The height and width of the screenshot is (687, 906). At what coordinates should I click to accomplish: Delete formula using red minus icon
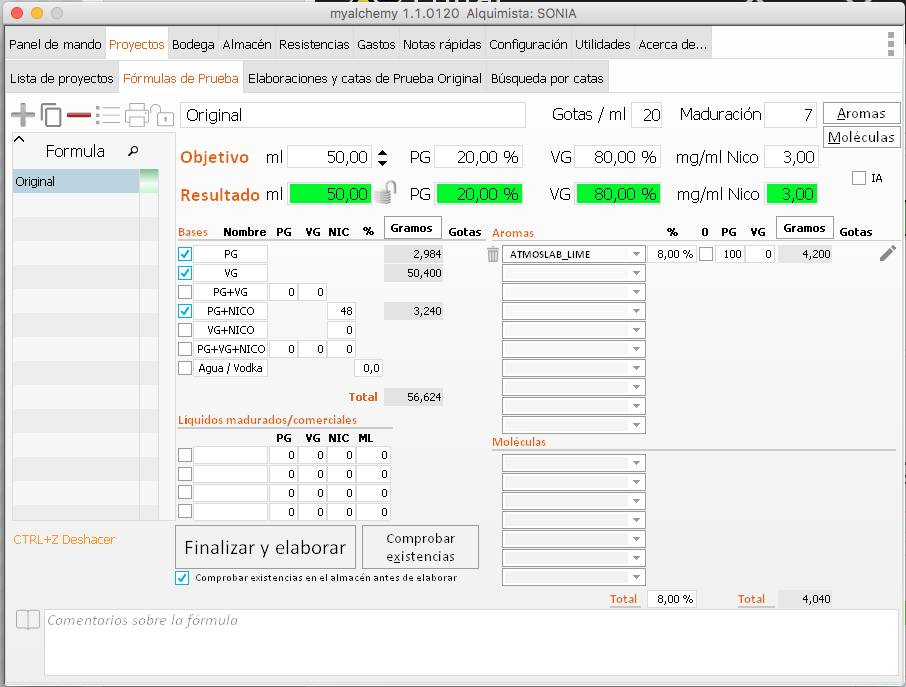click(79, 115)
